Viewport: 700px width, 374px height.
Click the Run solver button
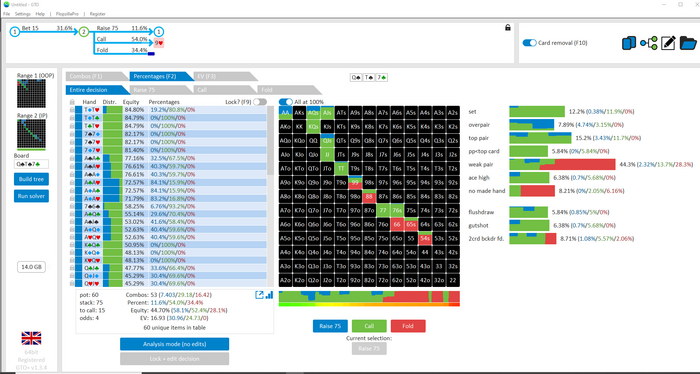tap(31, 196)
